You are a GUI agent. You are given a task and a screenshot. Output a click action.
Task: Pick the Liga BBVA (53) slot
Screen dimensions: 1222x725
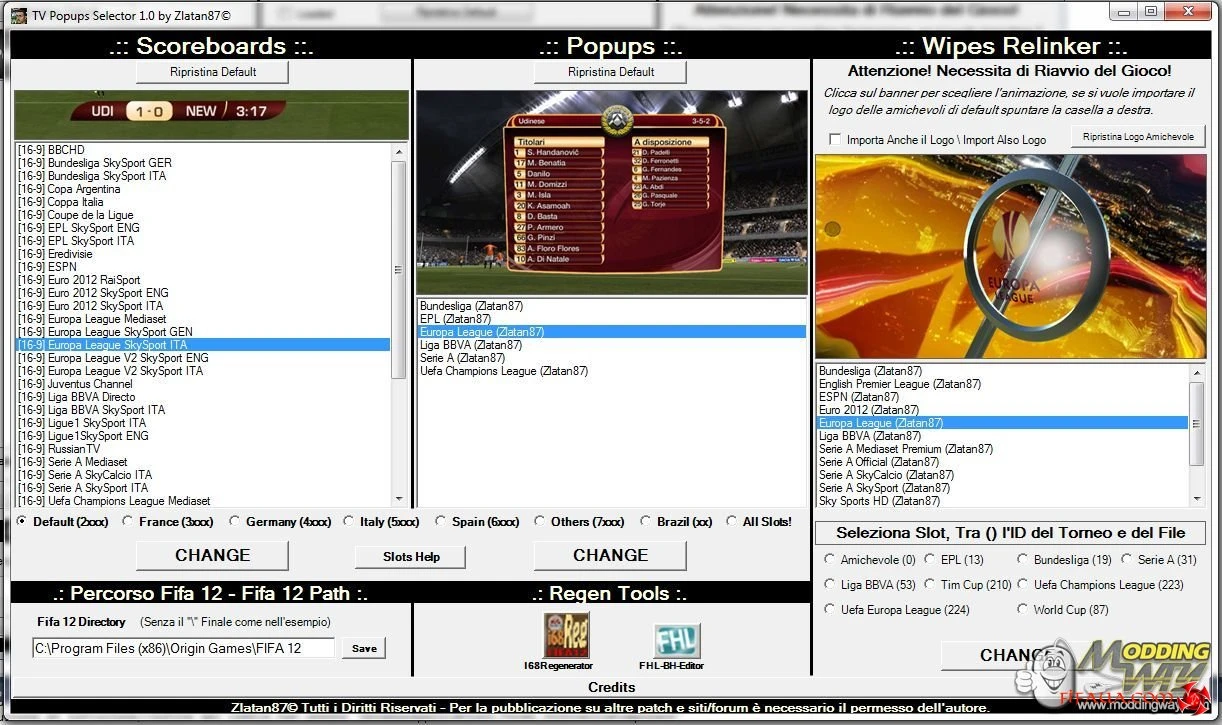coord(830,584)
